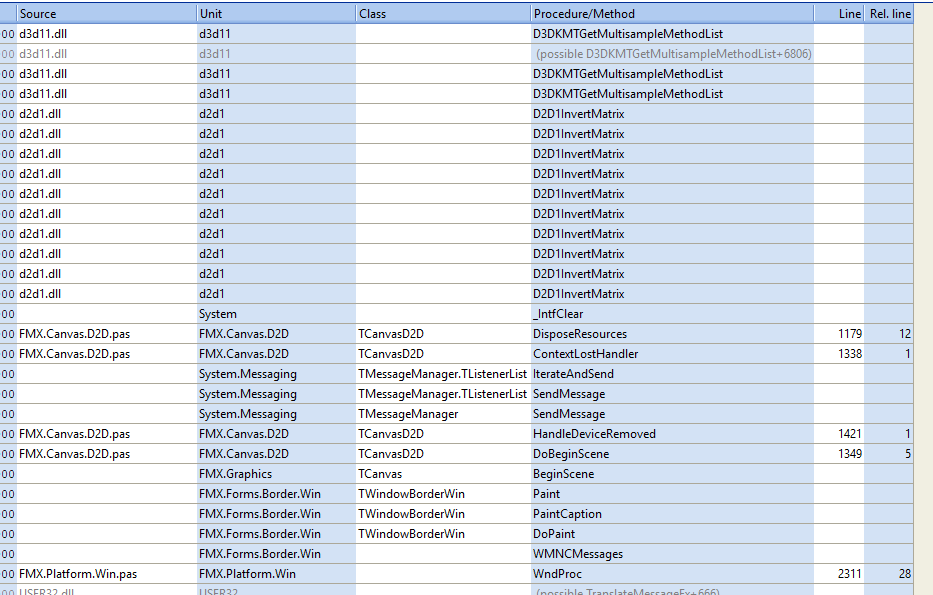Sort by the Procedure/Method column header
Screen dimensions: 933x595
pyautogui.click(x=672, y=14)
